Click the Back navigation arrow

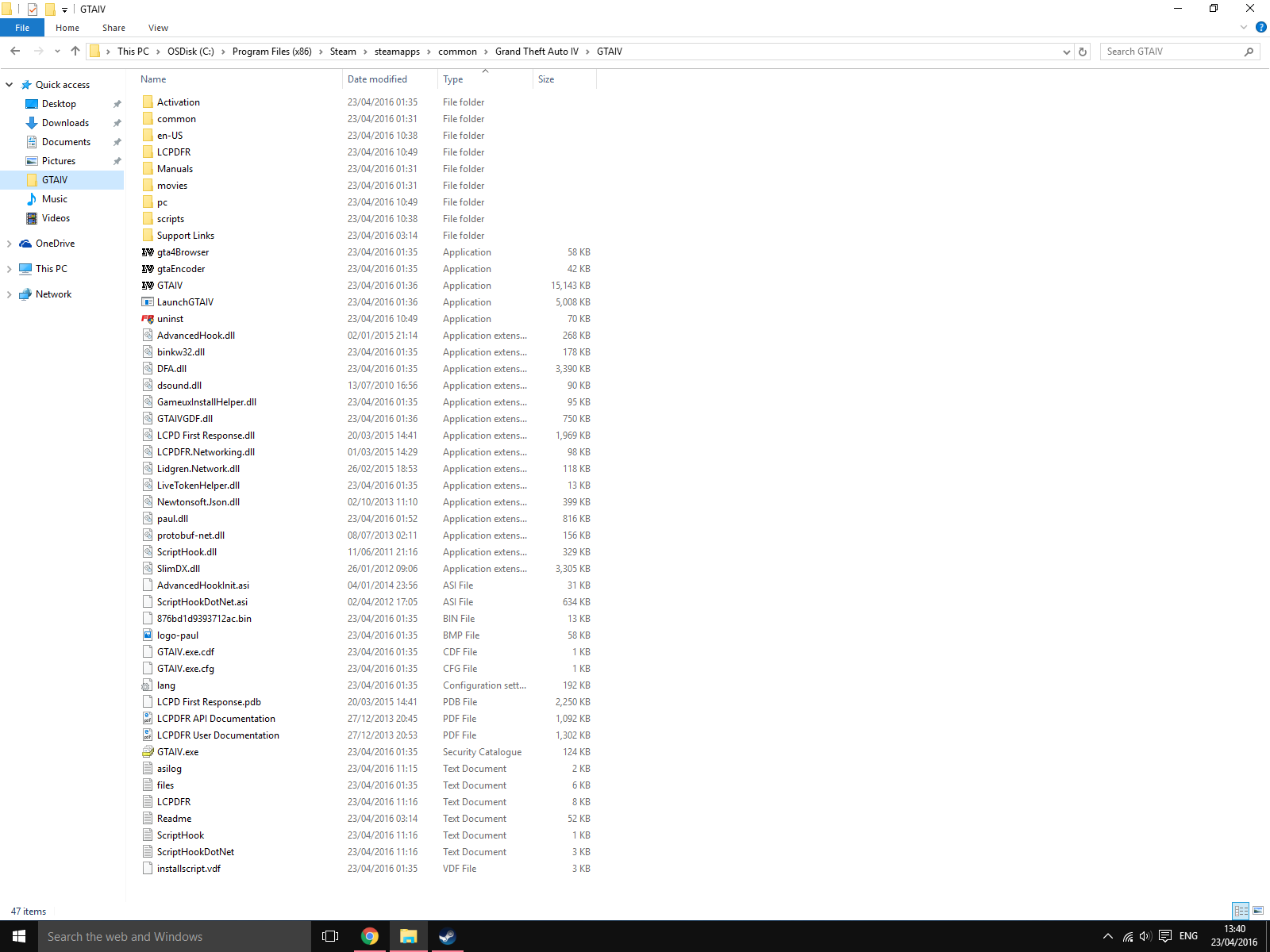[x=15, y=52]
